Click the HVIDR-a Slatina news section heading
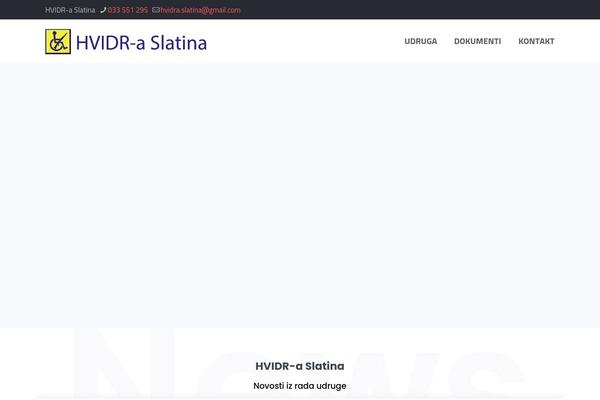This screenshot has height=400, width=600. point(300,366)
